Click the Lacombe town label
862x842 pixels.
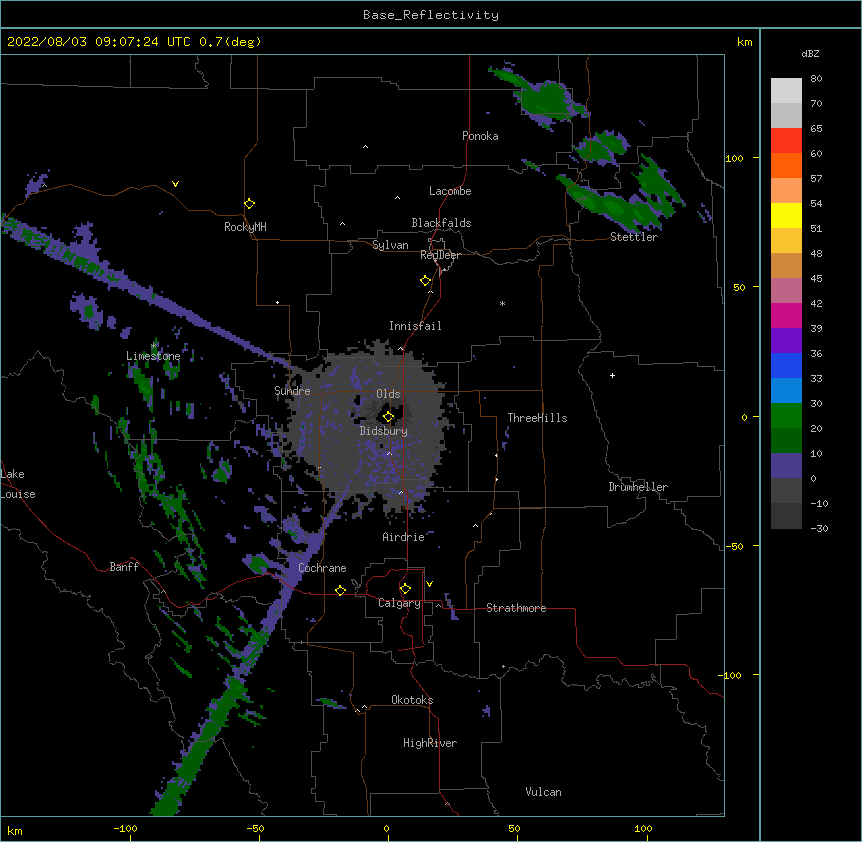point(450,191)
